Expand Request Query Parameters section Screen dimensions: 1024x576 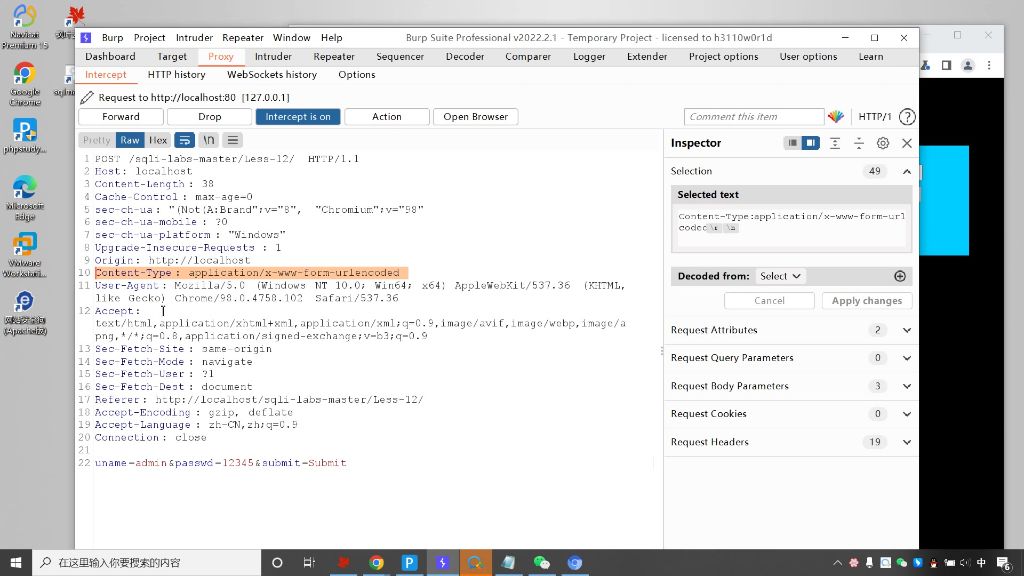tap(906, 358)
